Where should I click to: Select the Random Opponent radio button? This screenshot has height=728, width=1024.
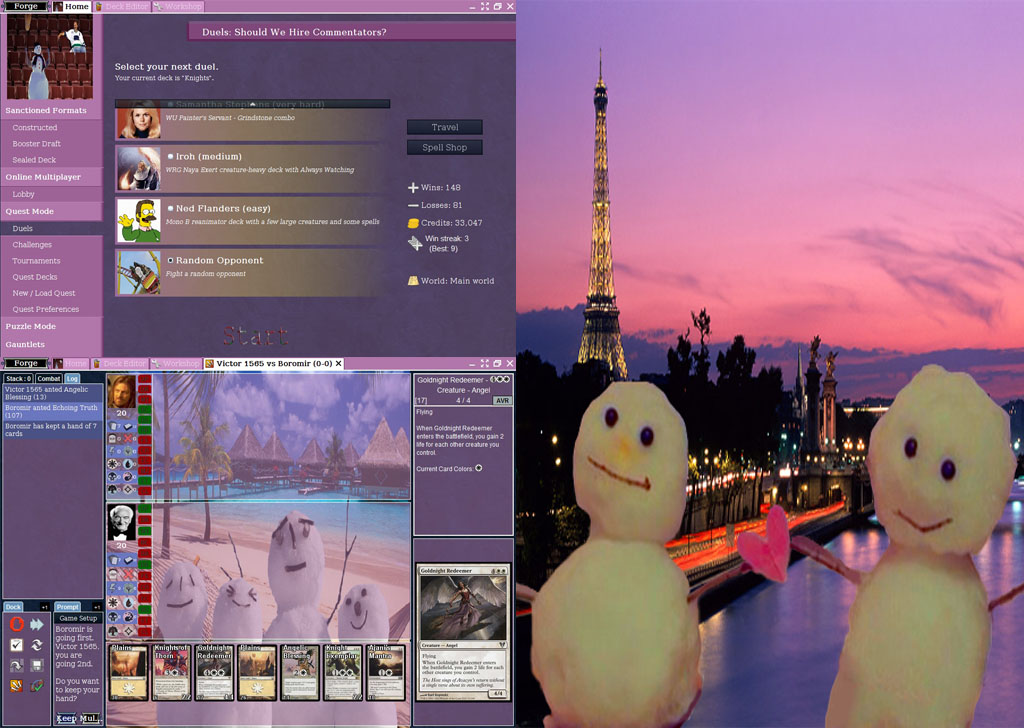click(x=170, y=260)
